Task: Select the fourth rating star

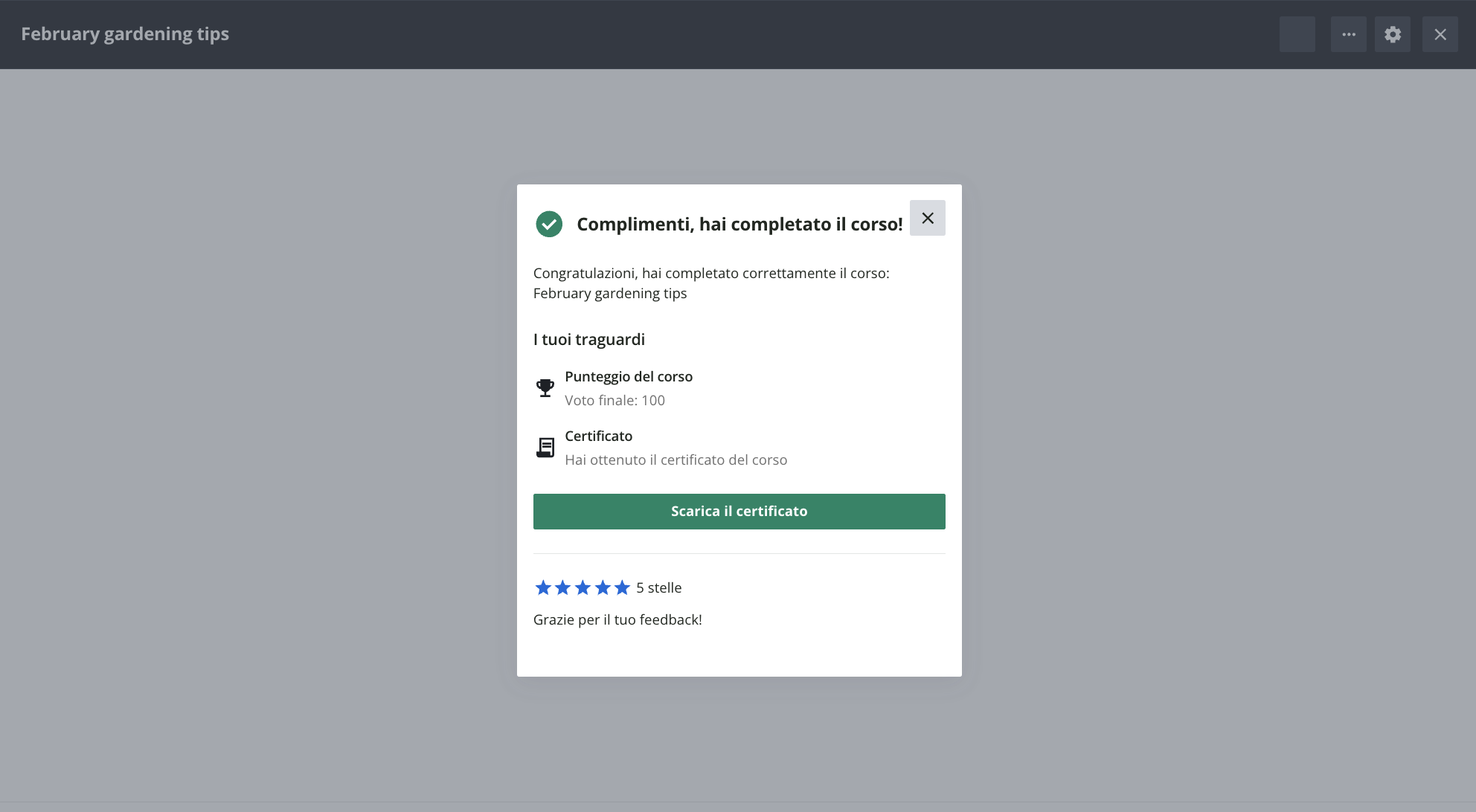Action: click(x=603, y=588)
